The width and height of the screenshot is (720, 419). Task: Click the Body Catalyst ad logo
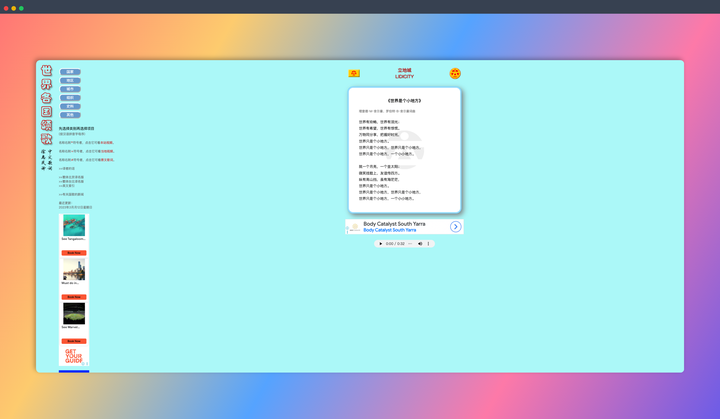pos(354,227)
